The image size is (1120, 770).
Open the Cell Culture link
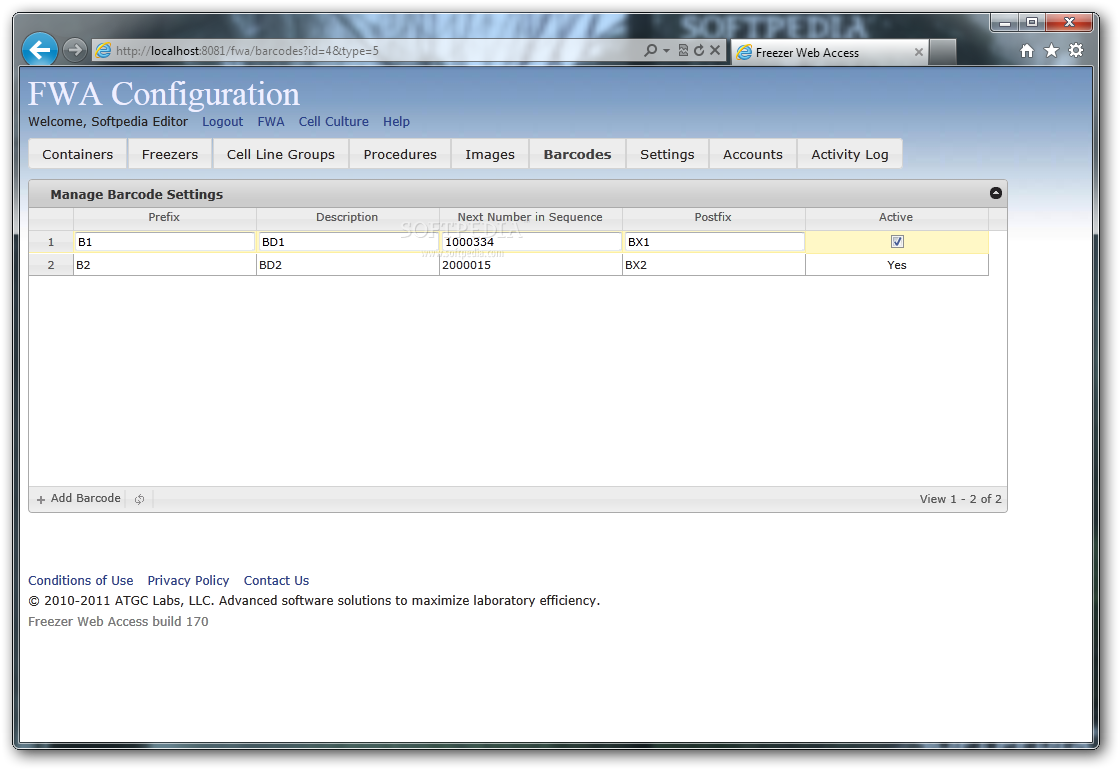(x=334, y=121)
